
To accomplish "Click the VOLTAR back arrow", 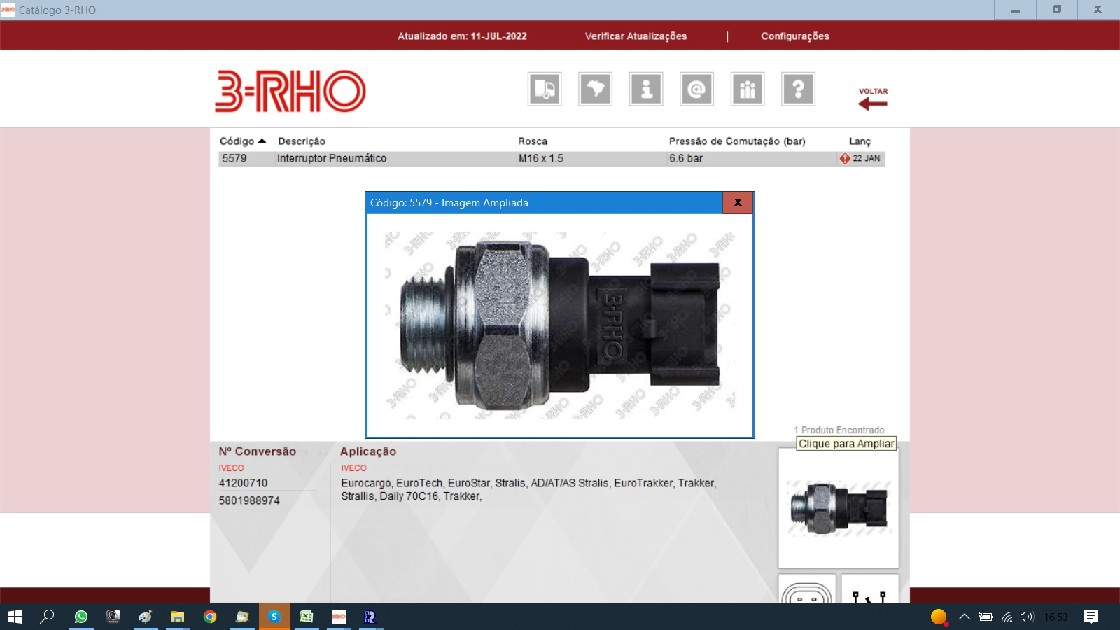I will (872, 99).
